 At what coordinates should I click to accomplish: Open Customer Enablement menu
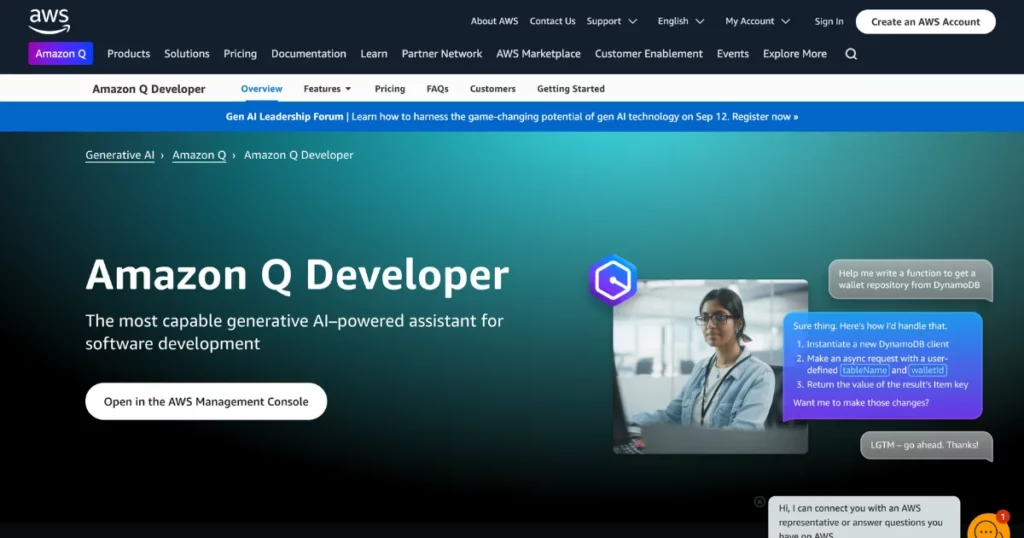tap(648, 54)
